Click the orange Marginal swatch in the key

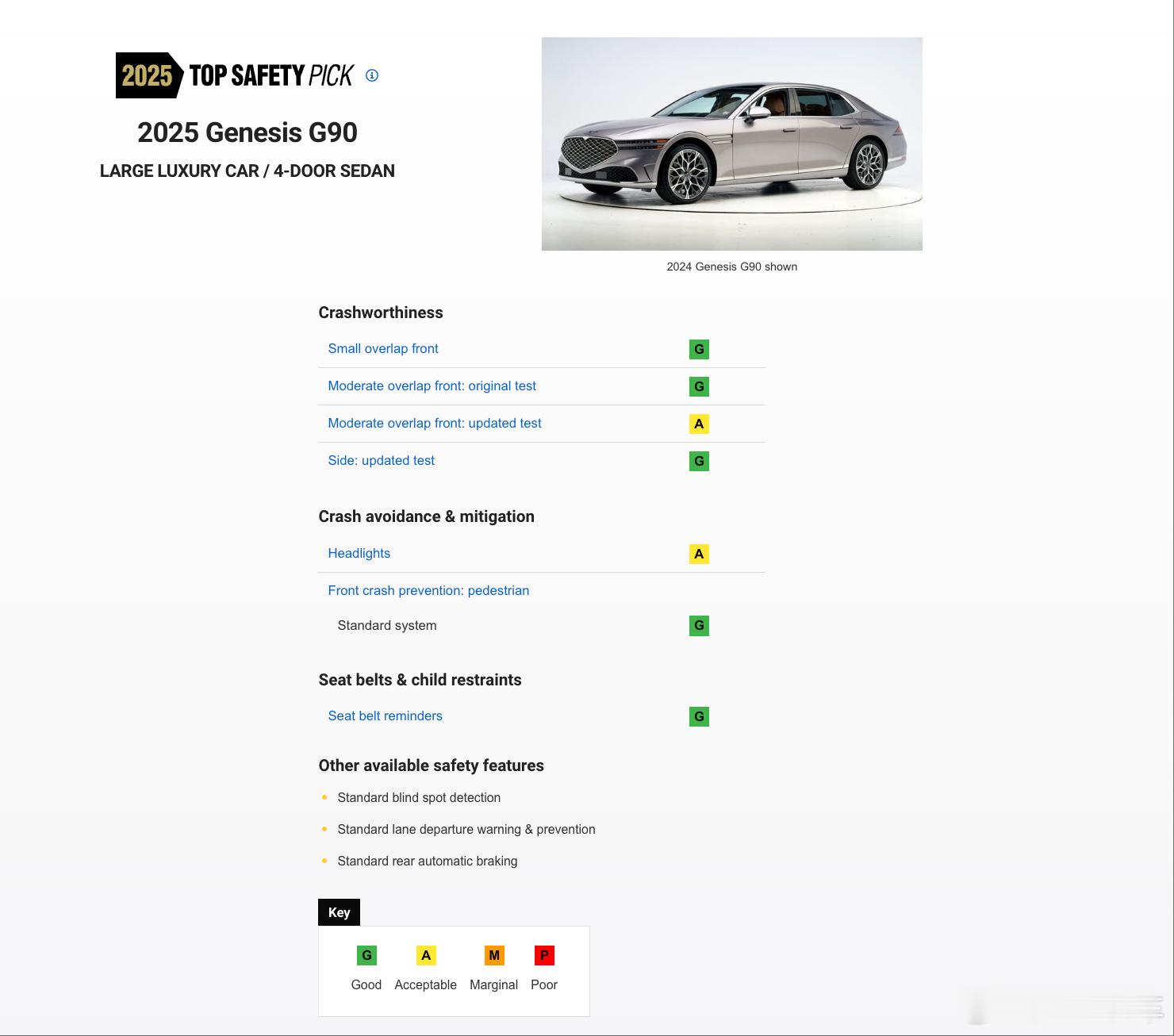(494, 955)
